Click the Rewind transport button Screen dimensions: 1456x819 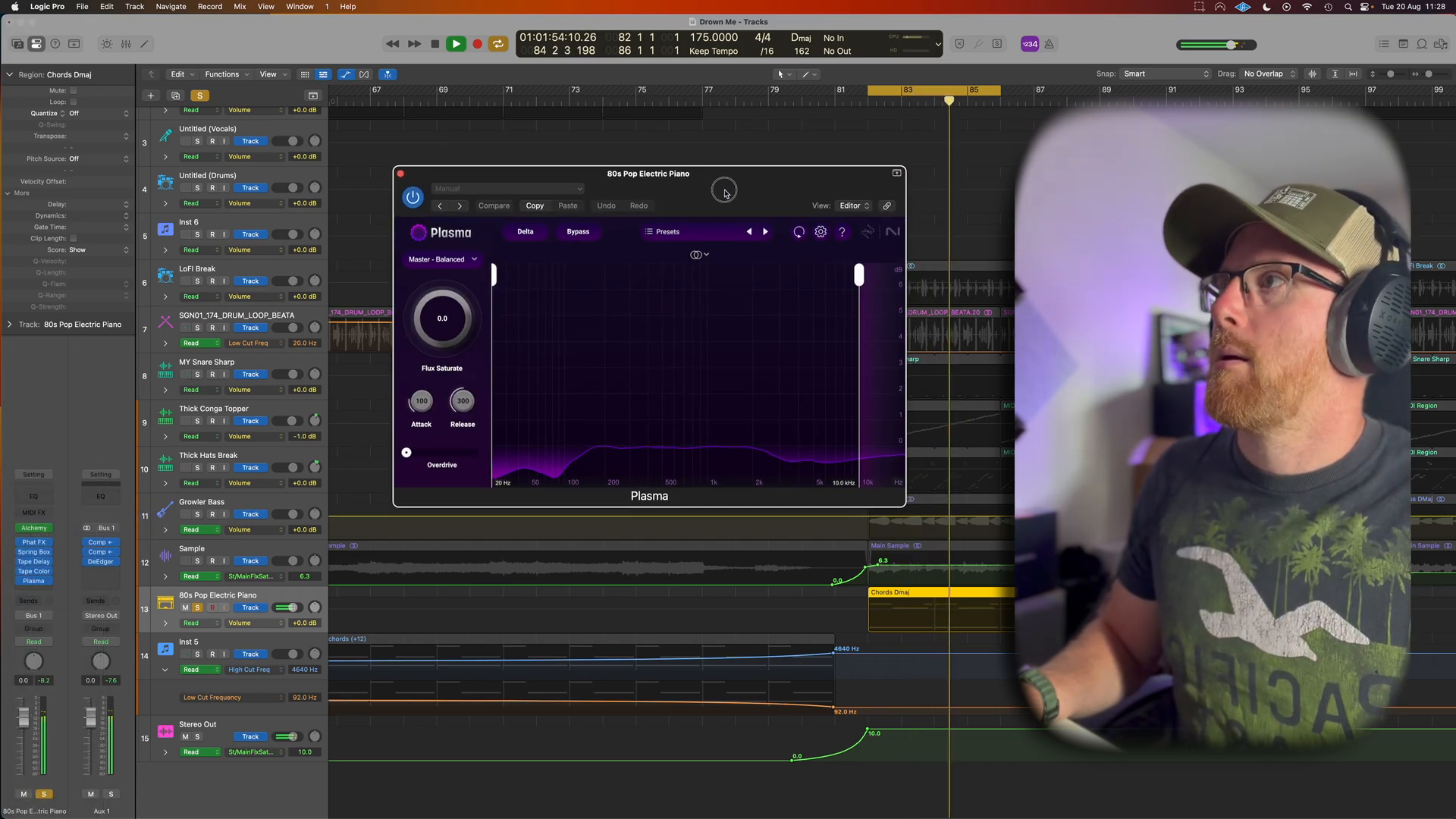pyautogui.click(x=392, y=44)
